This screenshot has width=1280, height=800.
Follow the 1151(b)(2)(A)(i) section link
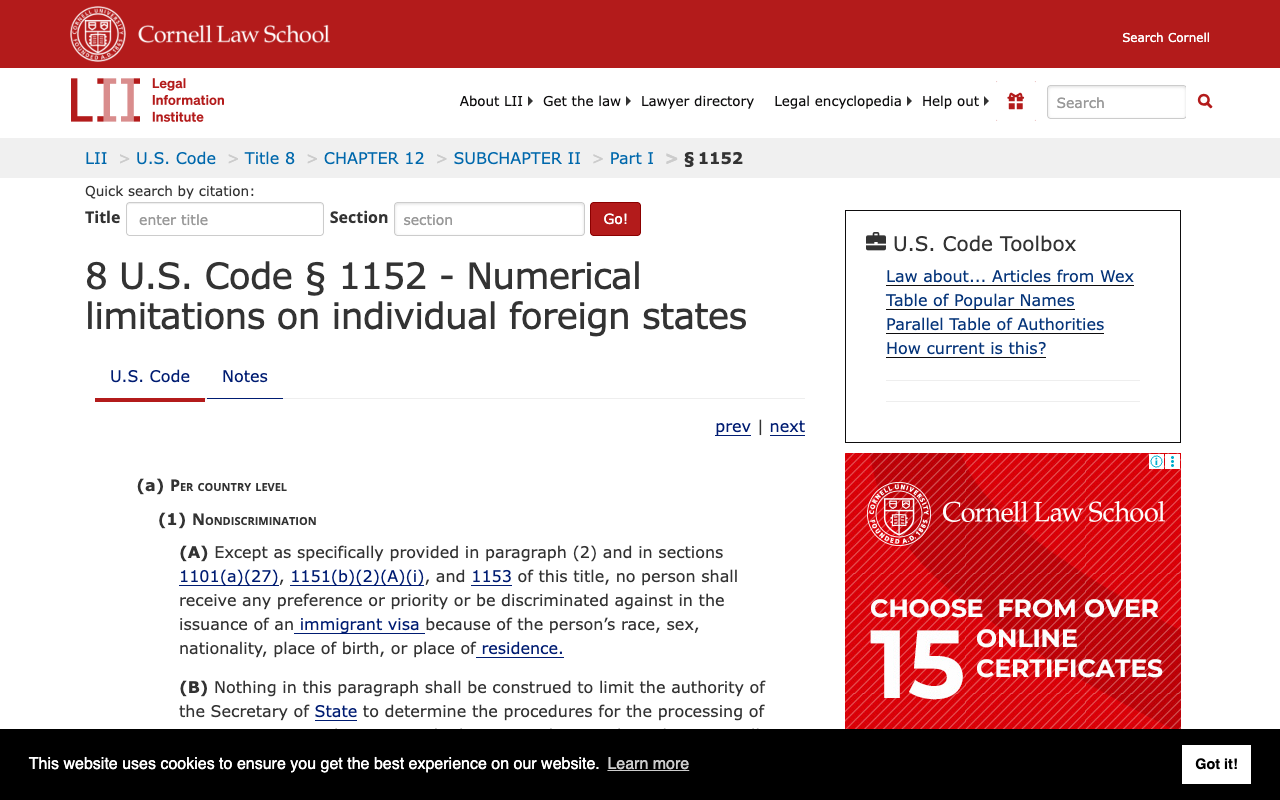pos(358,577)
